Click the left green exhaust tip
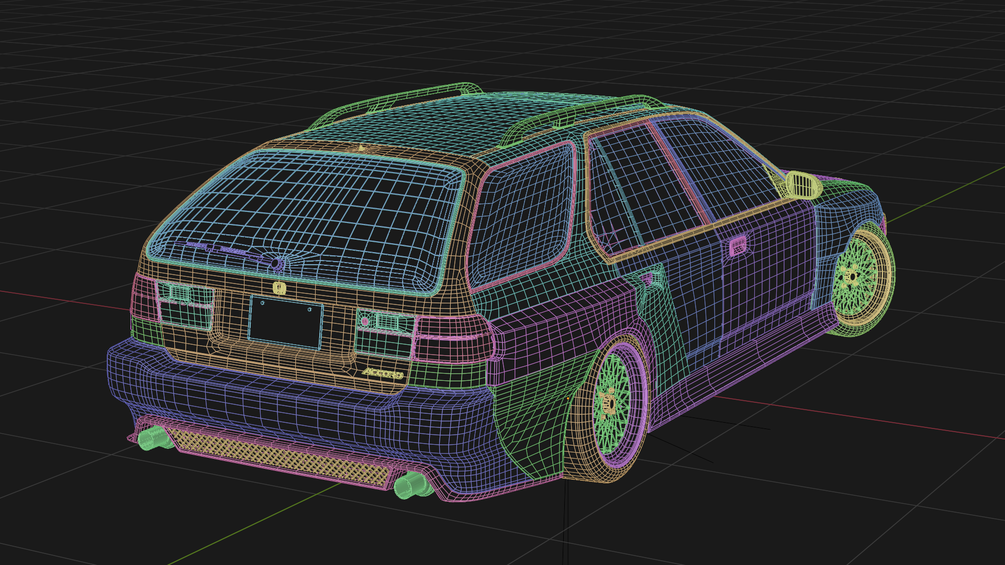Viewport: 1005px width, 565px height. tap(154, 439)
